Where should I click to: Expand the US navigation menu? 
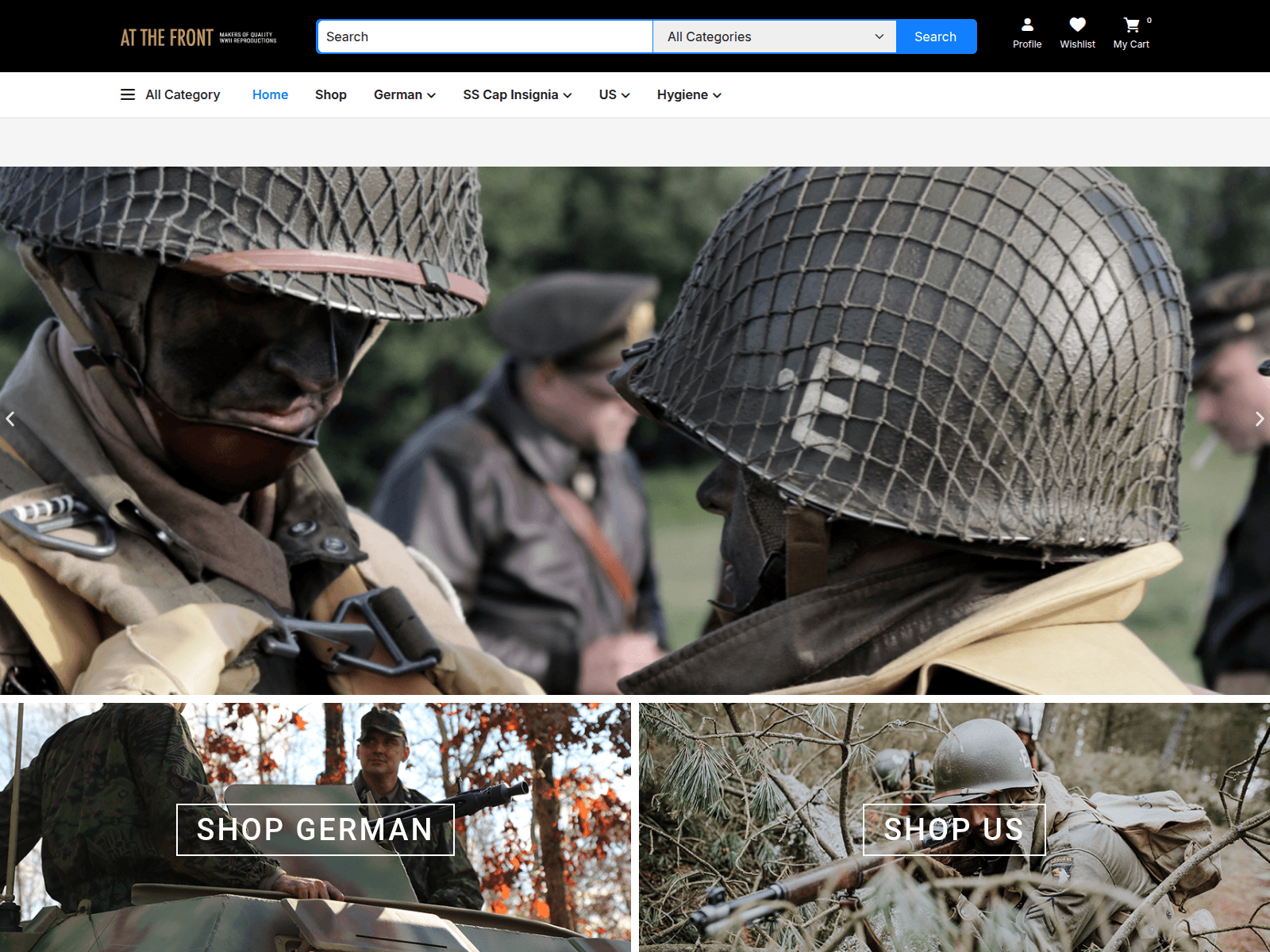[614, 94]
